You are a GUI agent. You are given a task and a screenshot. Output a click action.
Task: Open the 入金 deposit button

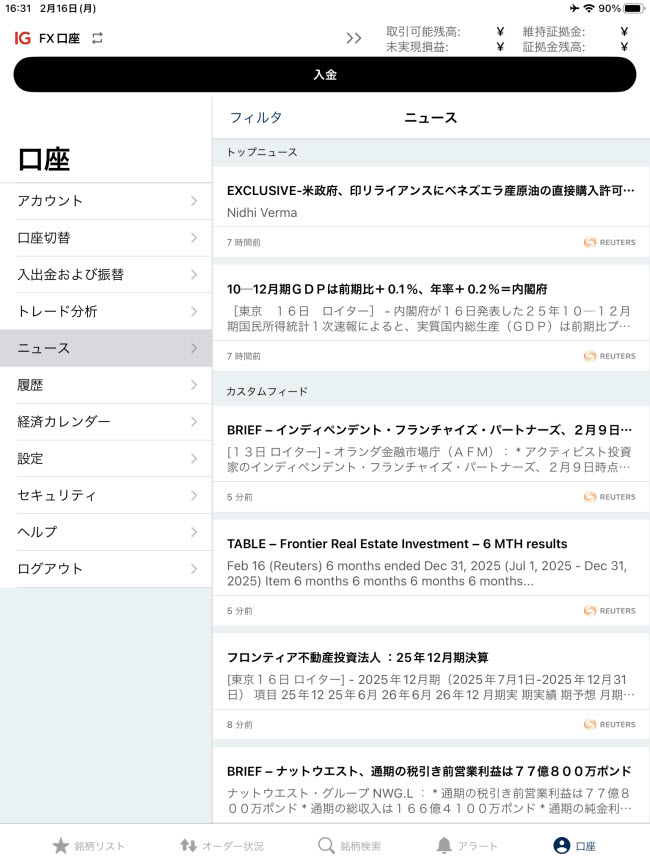pyautogui.click(x=325, y=75)
